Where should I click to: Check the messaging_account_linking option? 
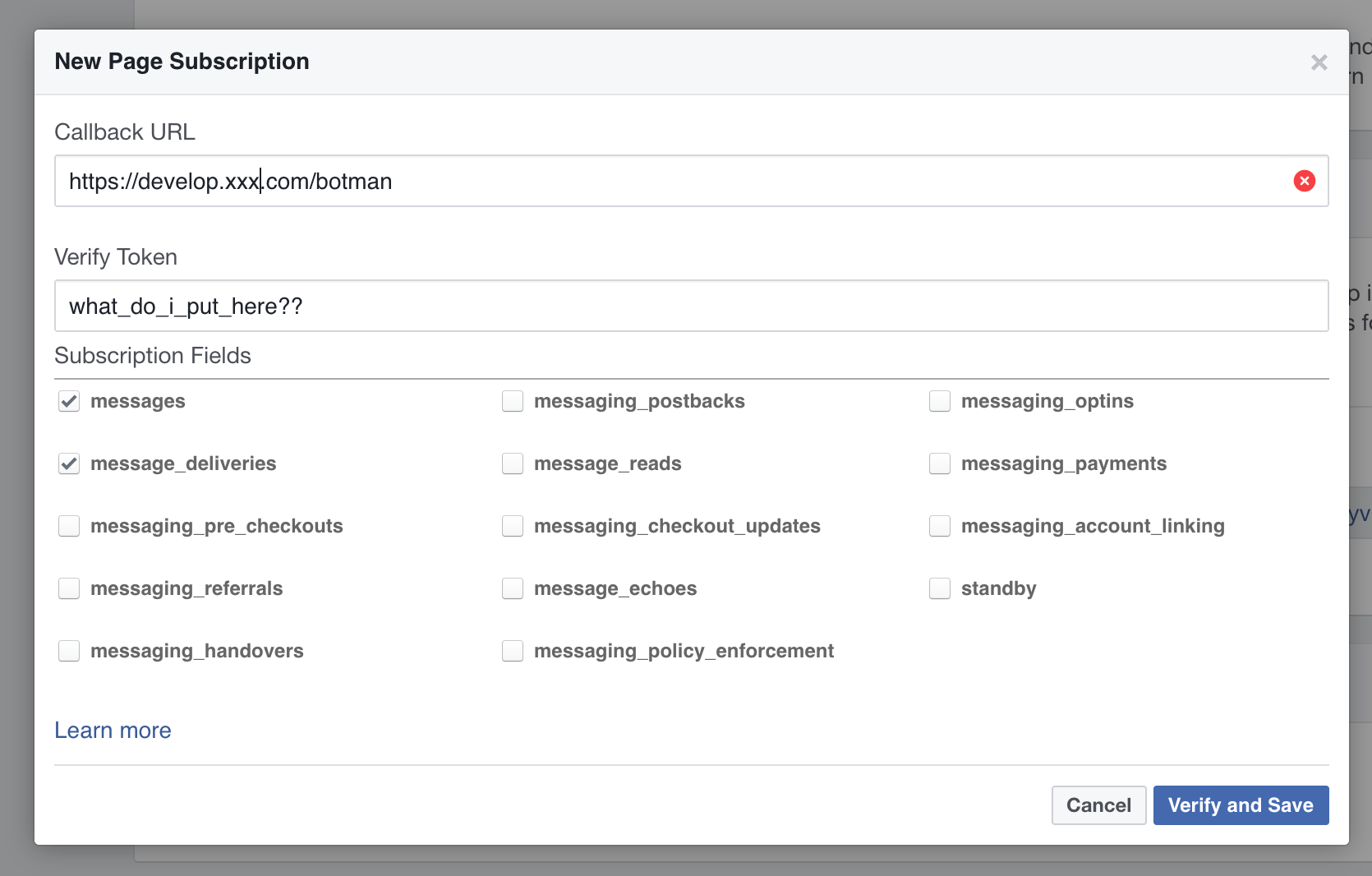(x=939, y=526)
